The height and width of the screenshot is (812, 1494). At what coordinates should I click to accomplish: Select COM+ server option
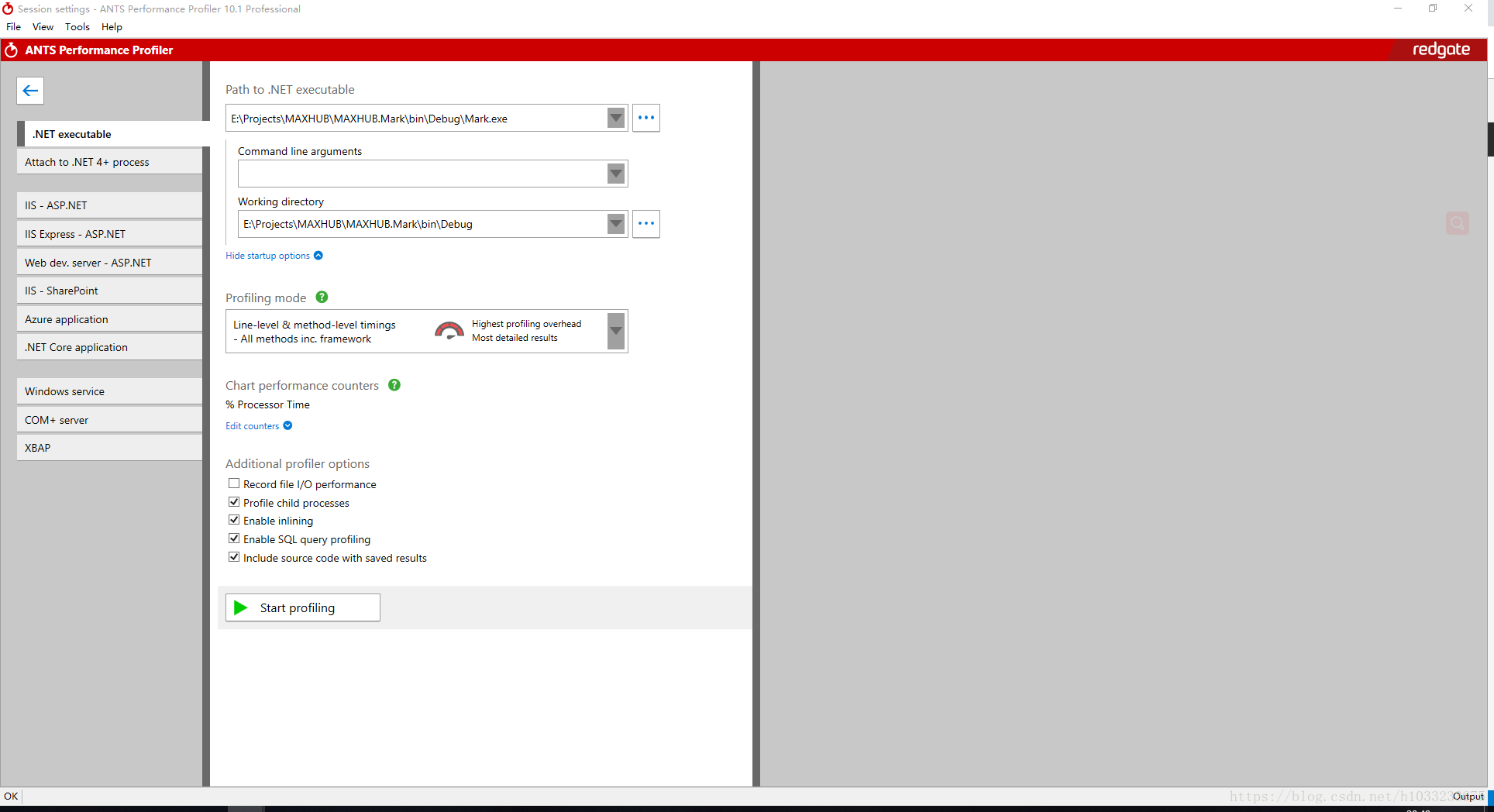point(109,420)
